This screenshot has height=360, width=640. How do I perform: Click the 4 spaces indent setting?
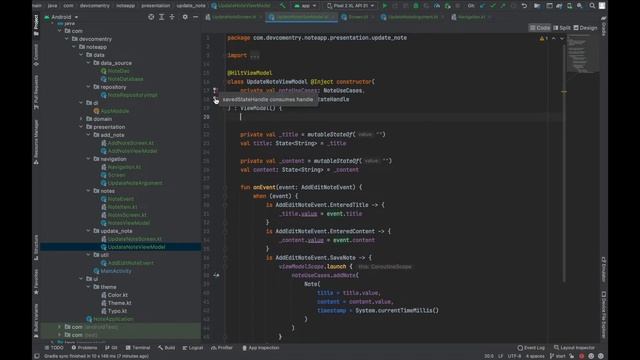click(x=535, y=356)
